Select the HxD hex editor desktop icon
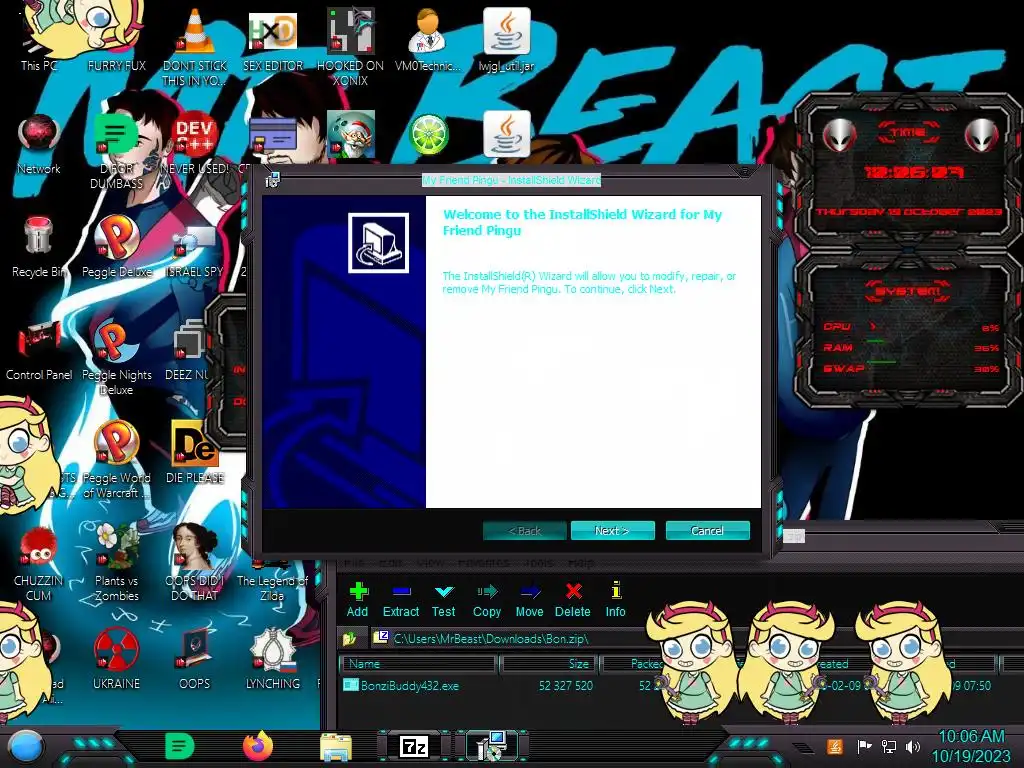The width and height of the screenshot is (1024, 768). point(273,40)
